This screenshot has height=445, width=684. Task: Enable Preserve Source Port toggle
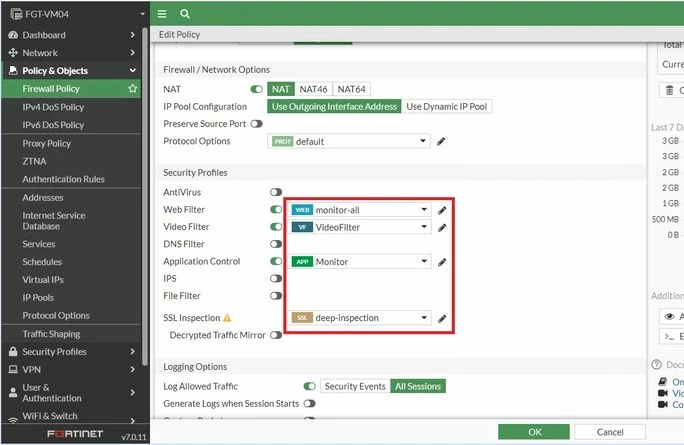pyautogui.click(x=256, y=124)
